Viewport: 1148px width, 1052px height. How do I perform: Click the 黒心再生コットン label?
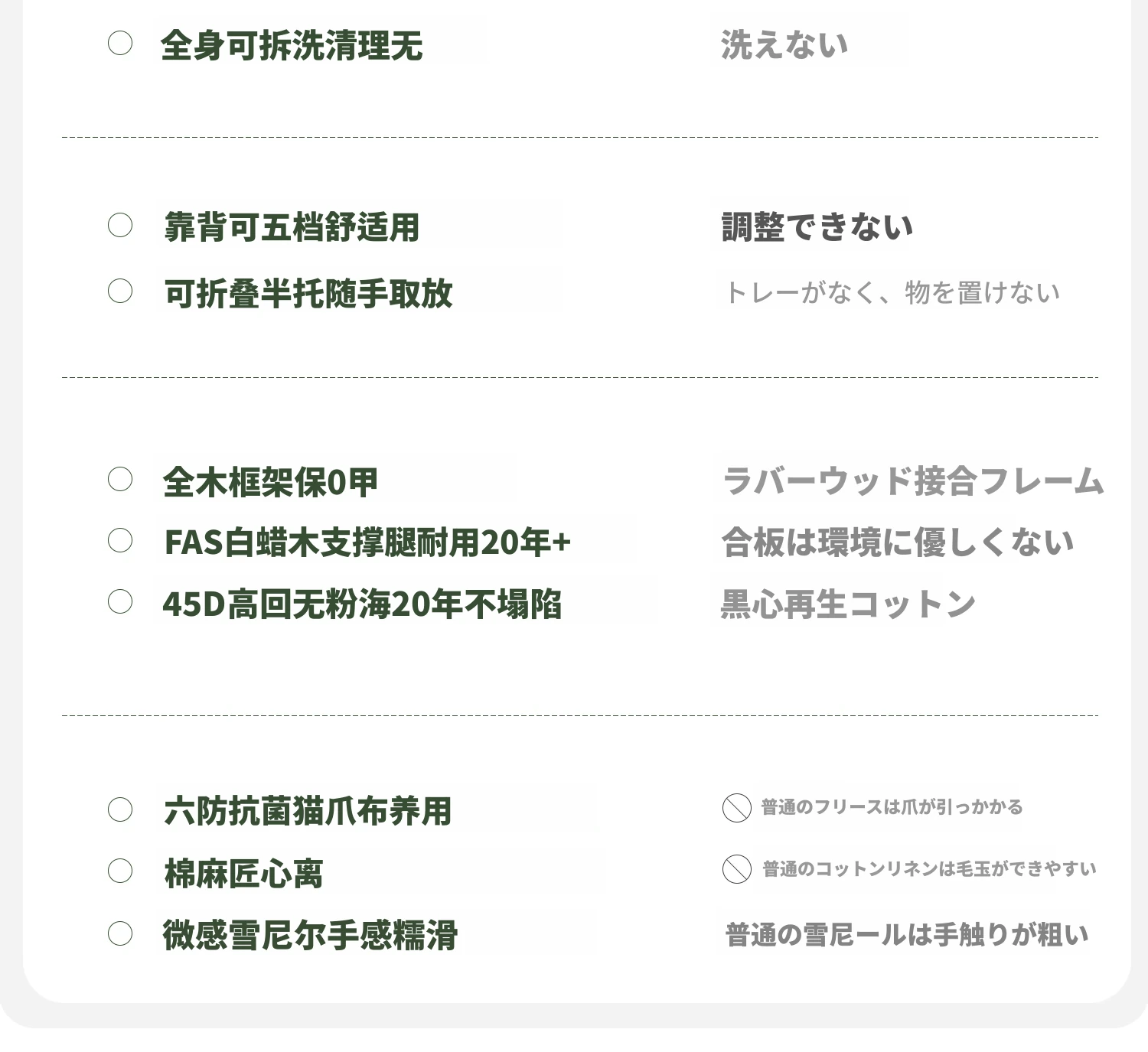tap(848, 604)
